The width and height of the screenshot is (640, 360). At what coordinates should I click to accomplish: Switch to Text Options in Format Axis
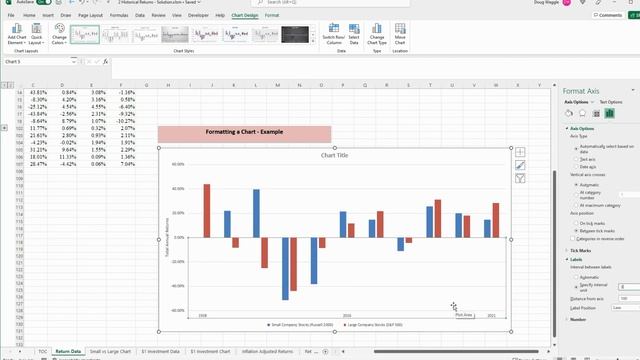[611, 102]
